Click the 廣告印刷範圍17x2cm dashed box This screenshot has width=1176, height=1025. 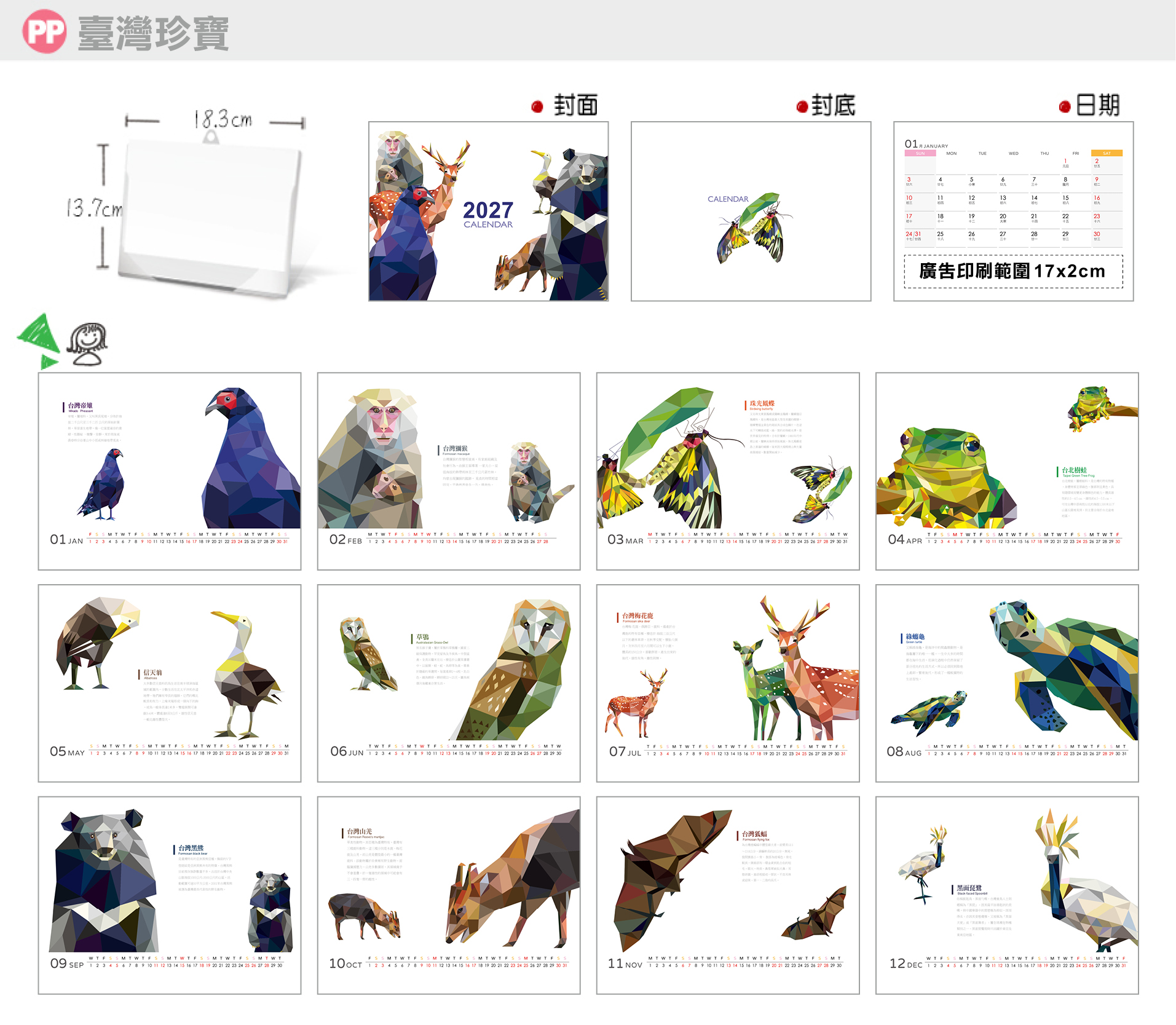tap(1013, 271)
